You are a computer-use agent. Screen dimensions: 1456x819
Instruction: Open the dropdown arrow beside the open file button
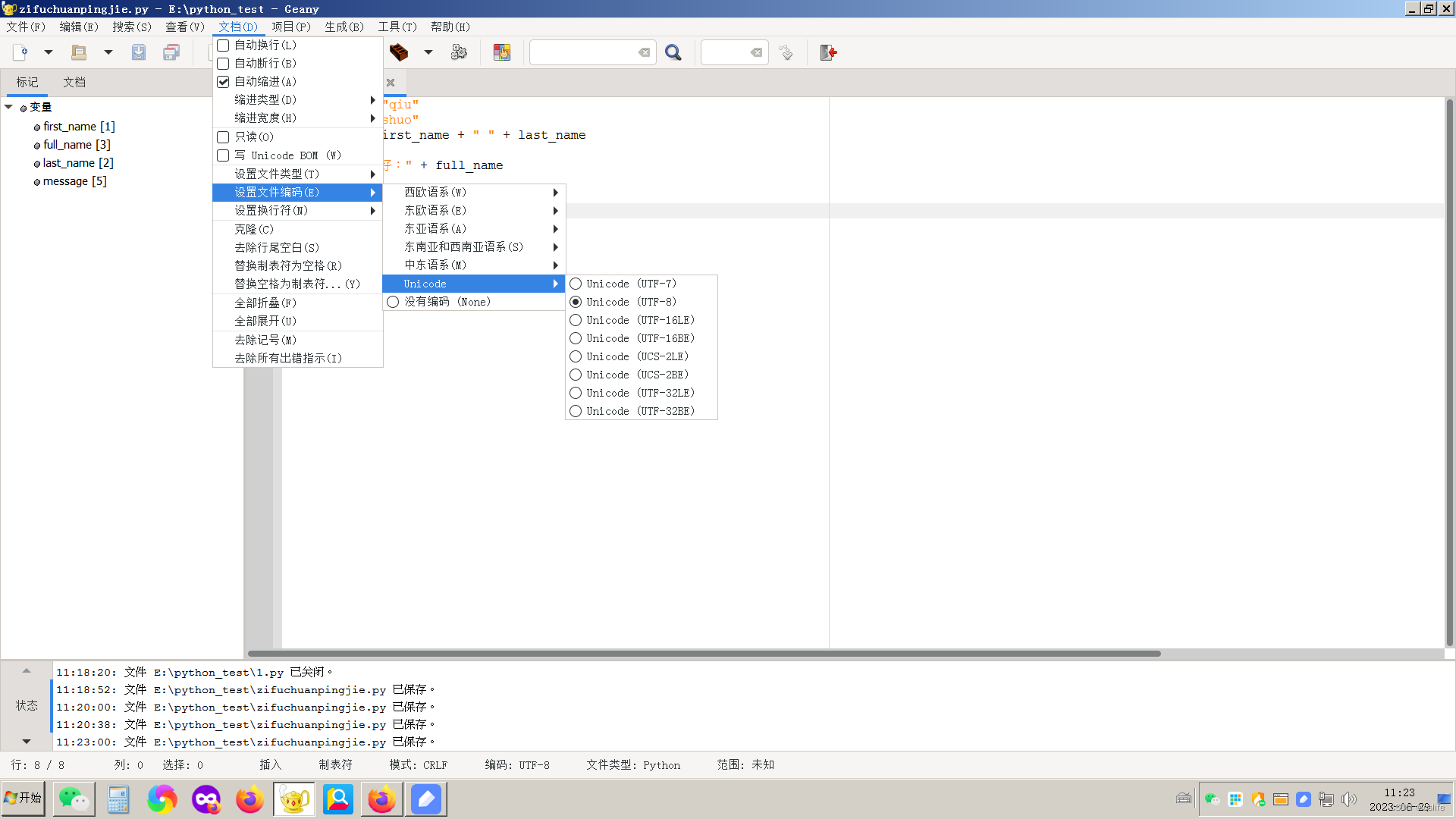[108, 52]
